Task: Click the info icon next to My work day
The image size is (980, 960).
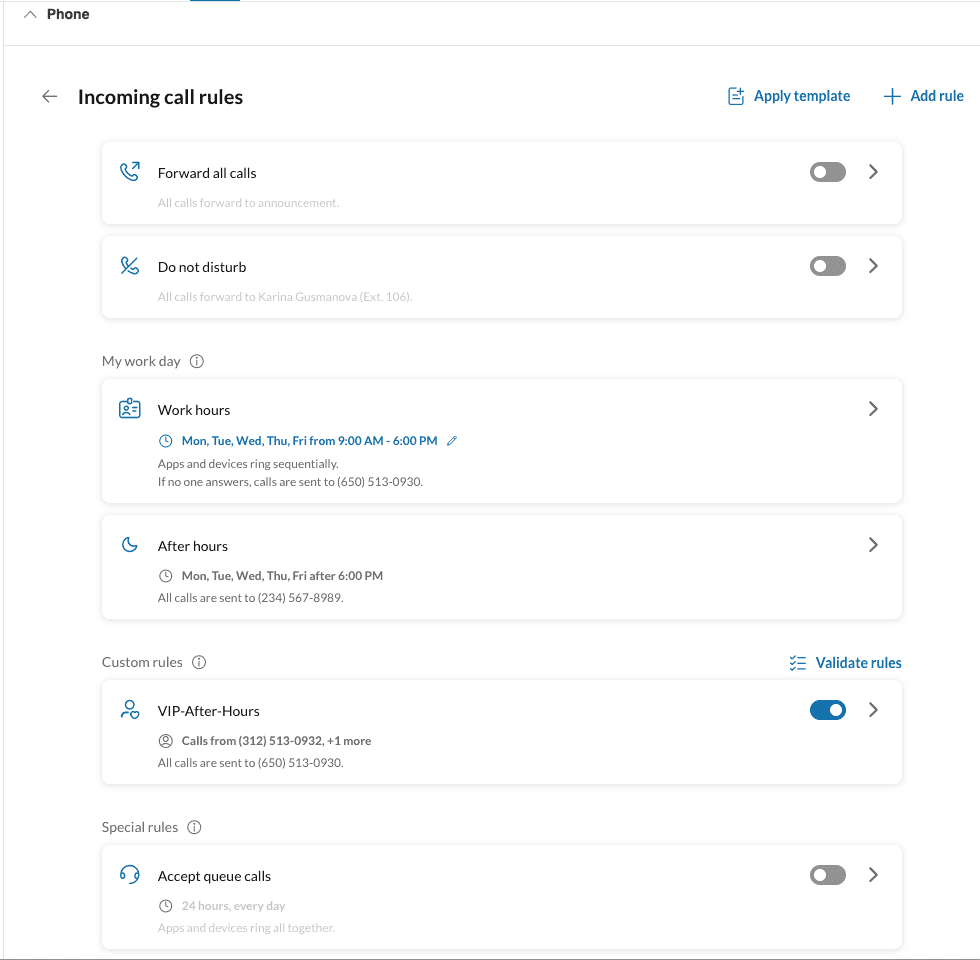Action: click(x=197, y=361)
